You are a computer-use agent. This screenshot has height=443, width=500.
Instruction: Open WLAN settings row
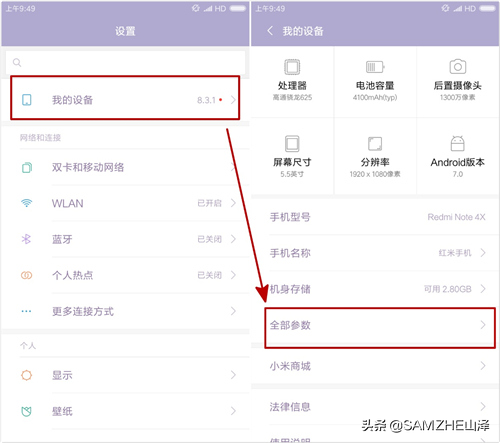(125, 203)
